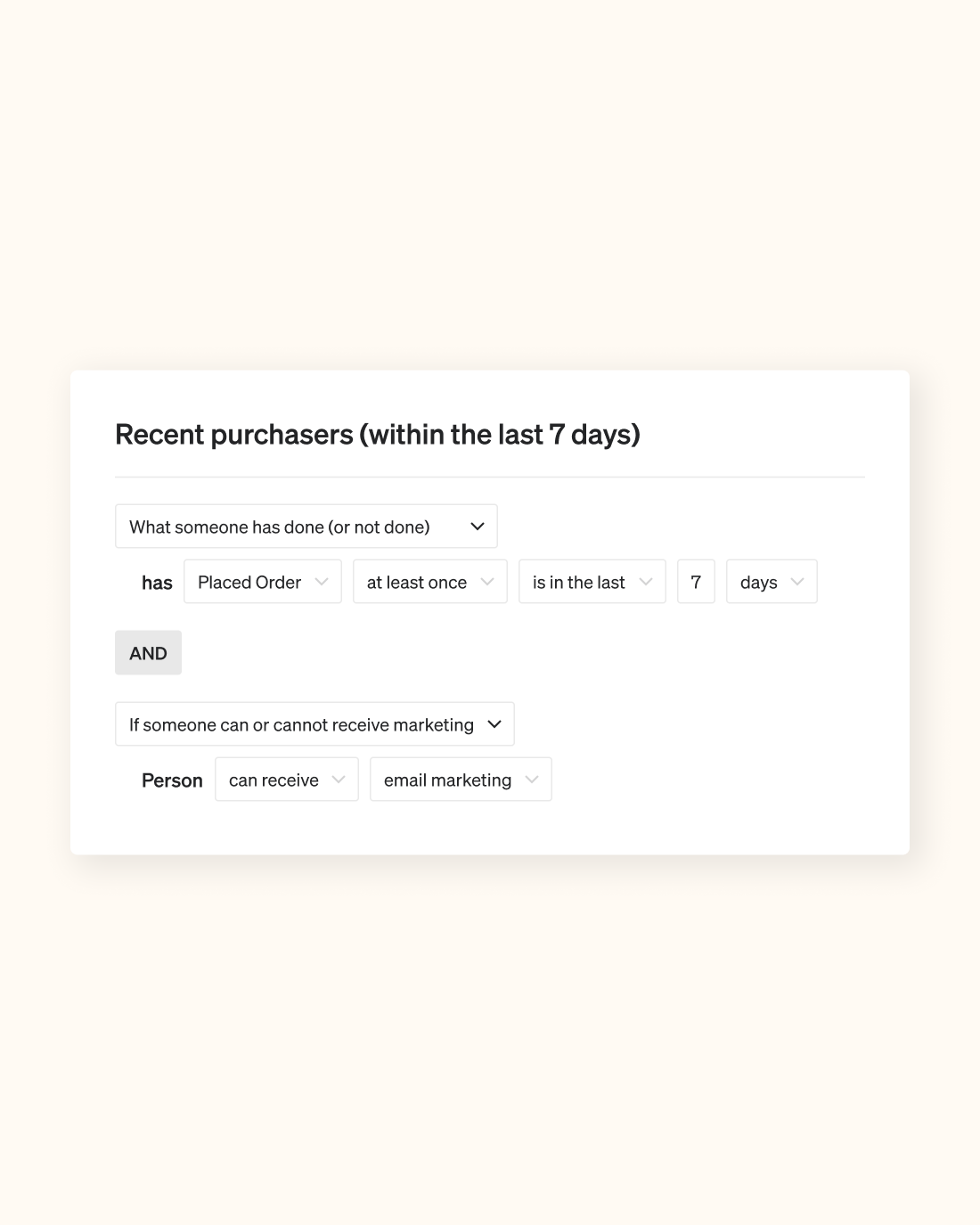Image resolution: width=980 pixels, height=1225 pixels.
Task: Open the 'days' unit dropdown
Action: [771, 581]
